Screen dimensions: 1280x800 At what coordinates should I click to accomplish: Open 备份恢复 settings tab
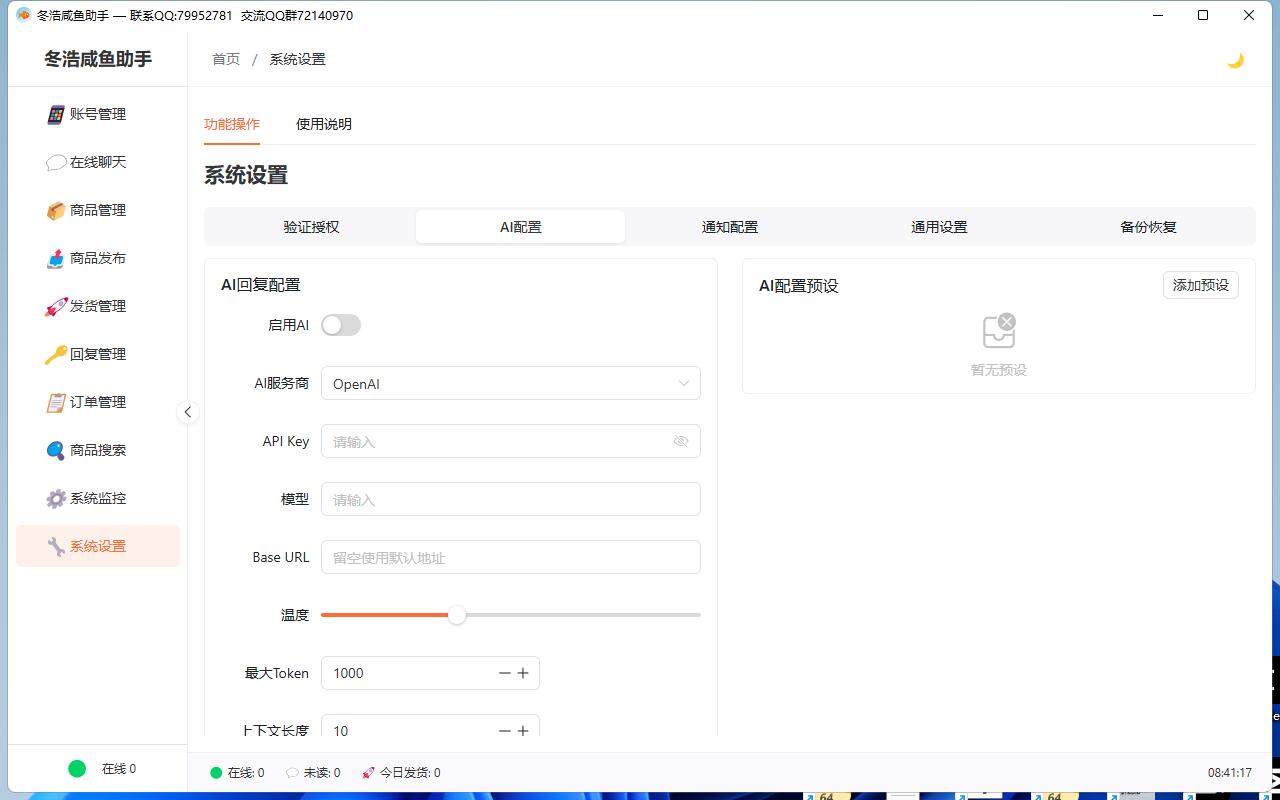(1148, 227)
